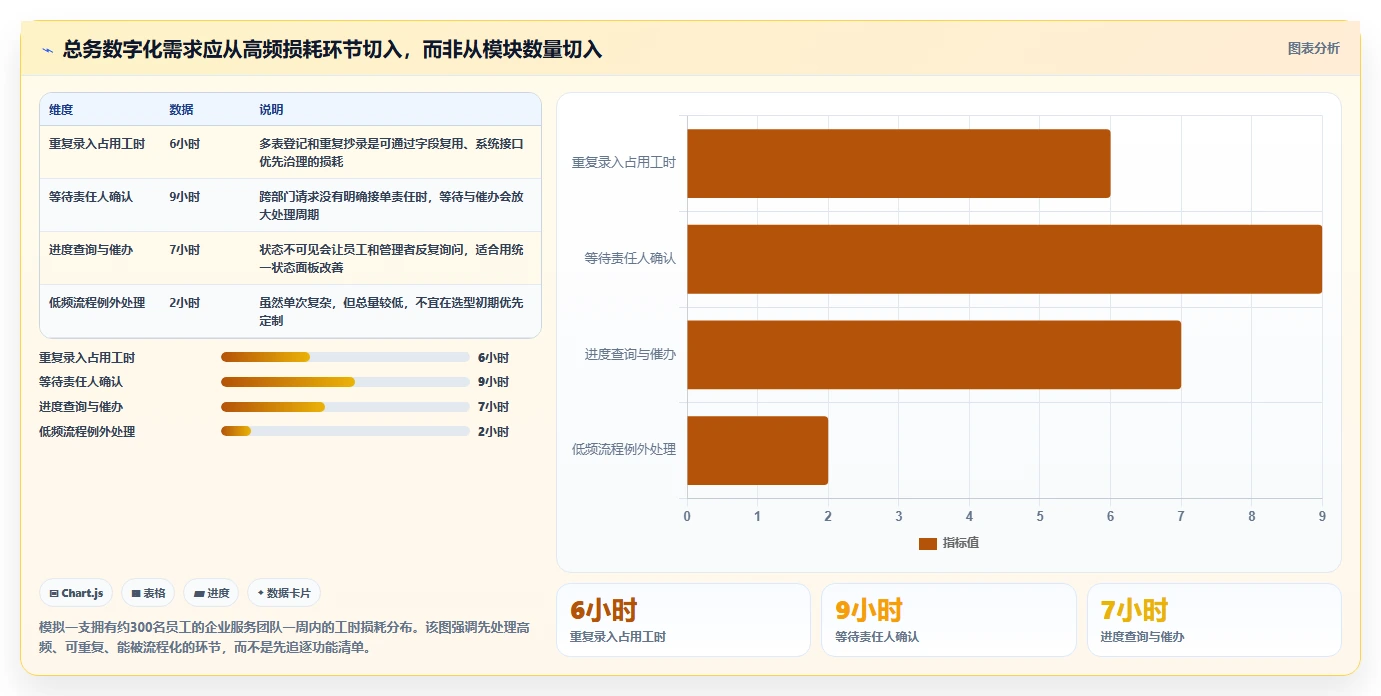Click the table description starting 状态不可见会让员工
The width and height of the screenshot is (1381, 696).
point(391,258)
